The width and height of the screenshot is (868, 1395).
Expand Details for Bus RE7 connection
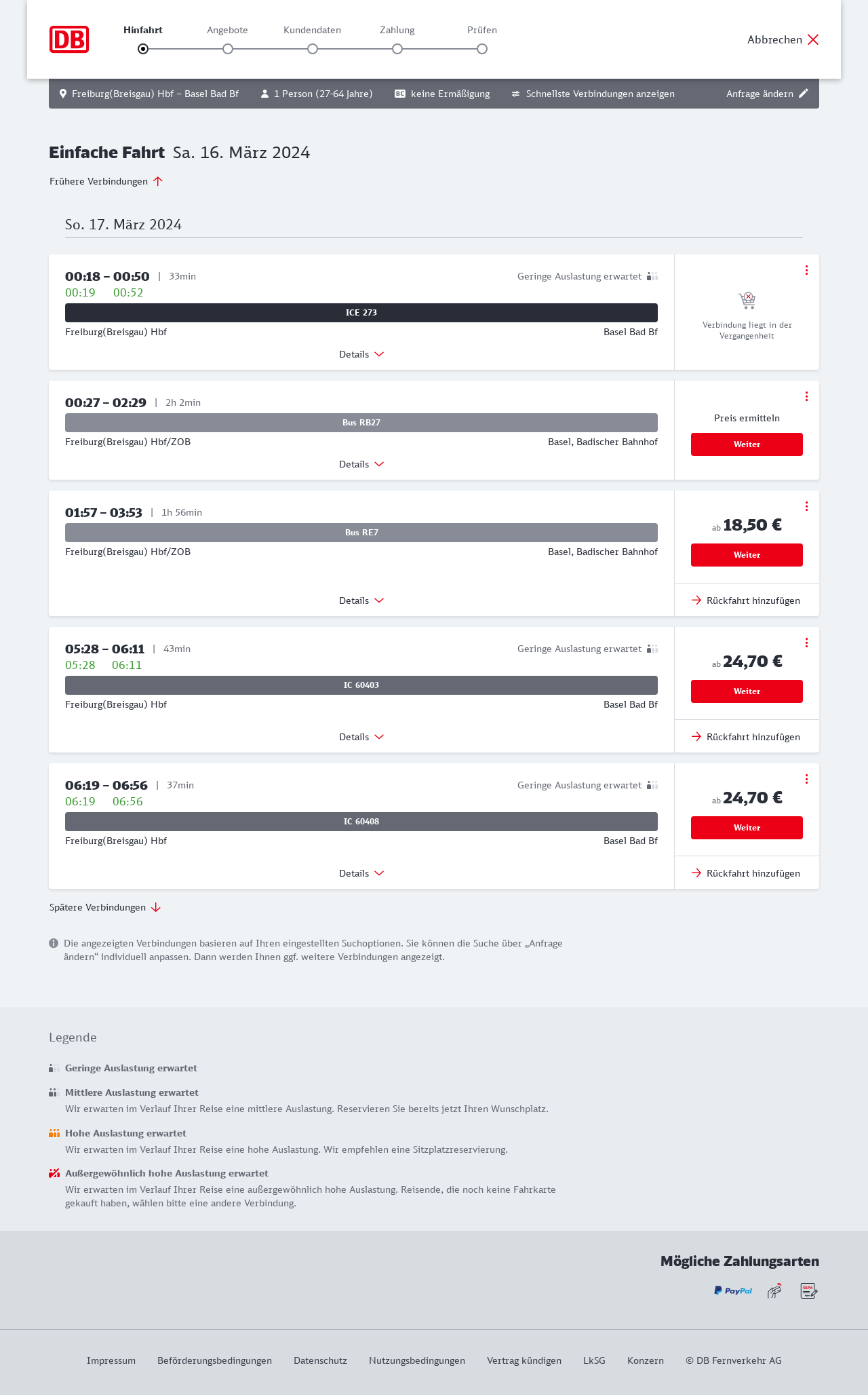[x=361, y=600]
